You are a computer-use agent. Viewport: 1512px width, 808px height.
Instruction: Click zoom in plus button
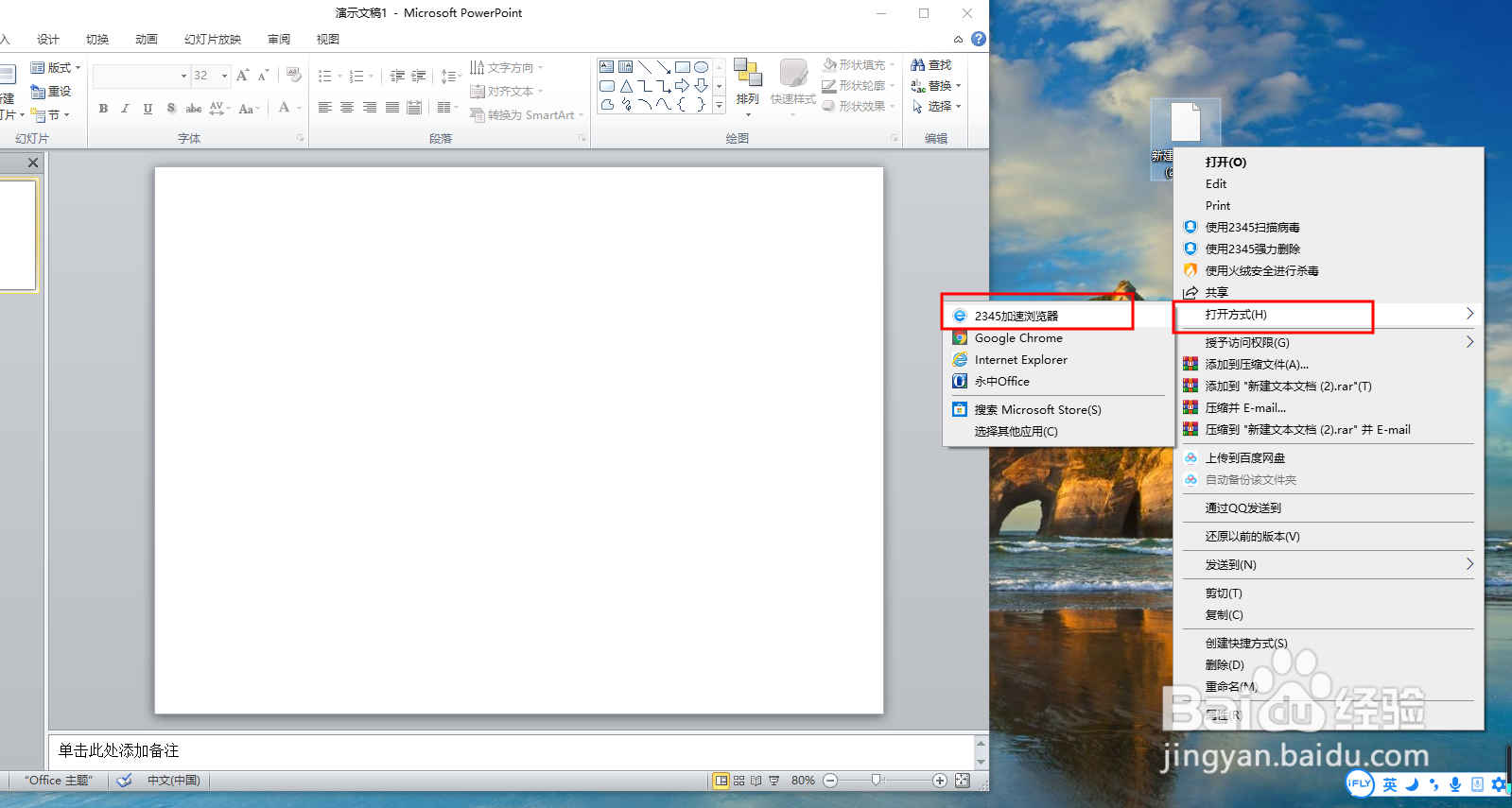[940, 781]
